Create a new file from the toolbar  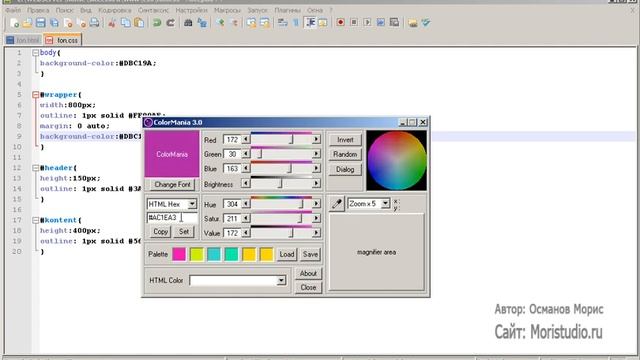tap(14, 23)
